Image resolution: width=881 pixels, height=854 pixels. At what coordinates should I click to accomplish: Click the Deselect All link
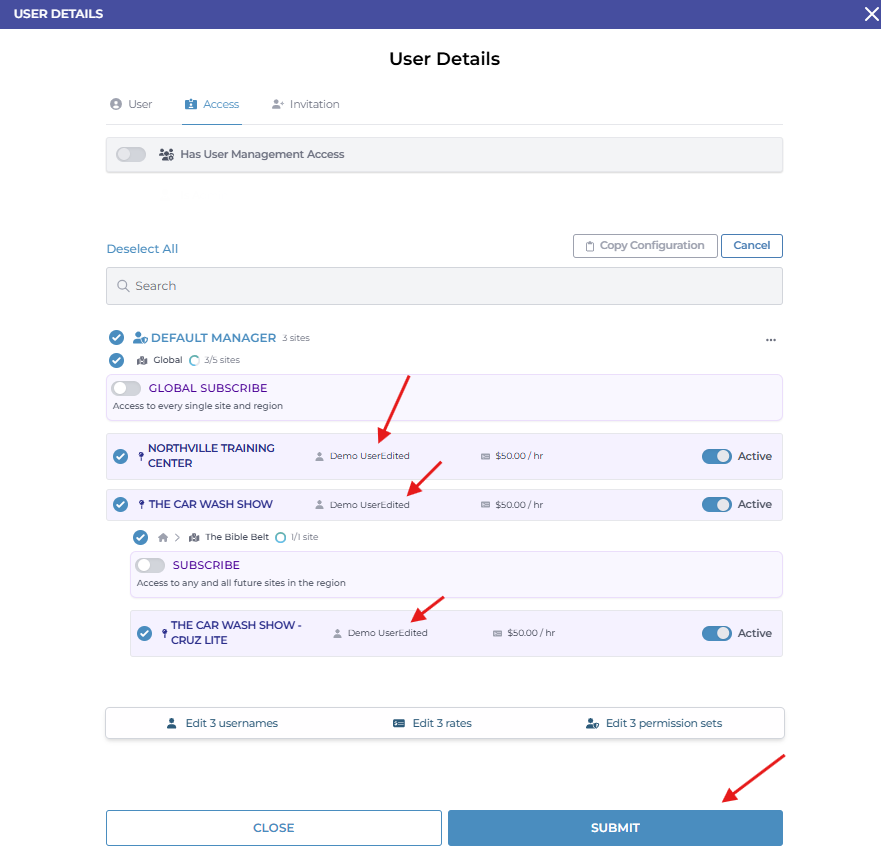[142, 249]
